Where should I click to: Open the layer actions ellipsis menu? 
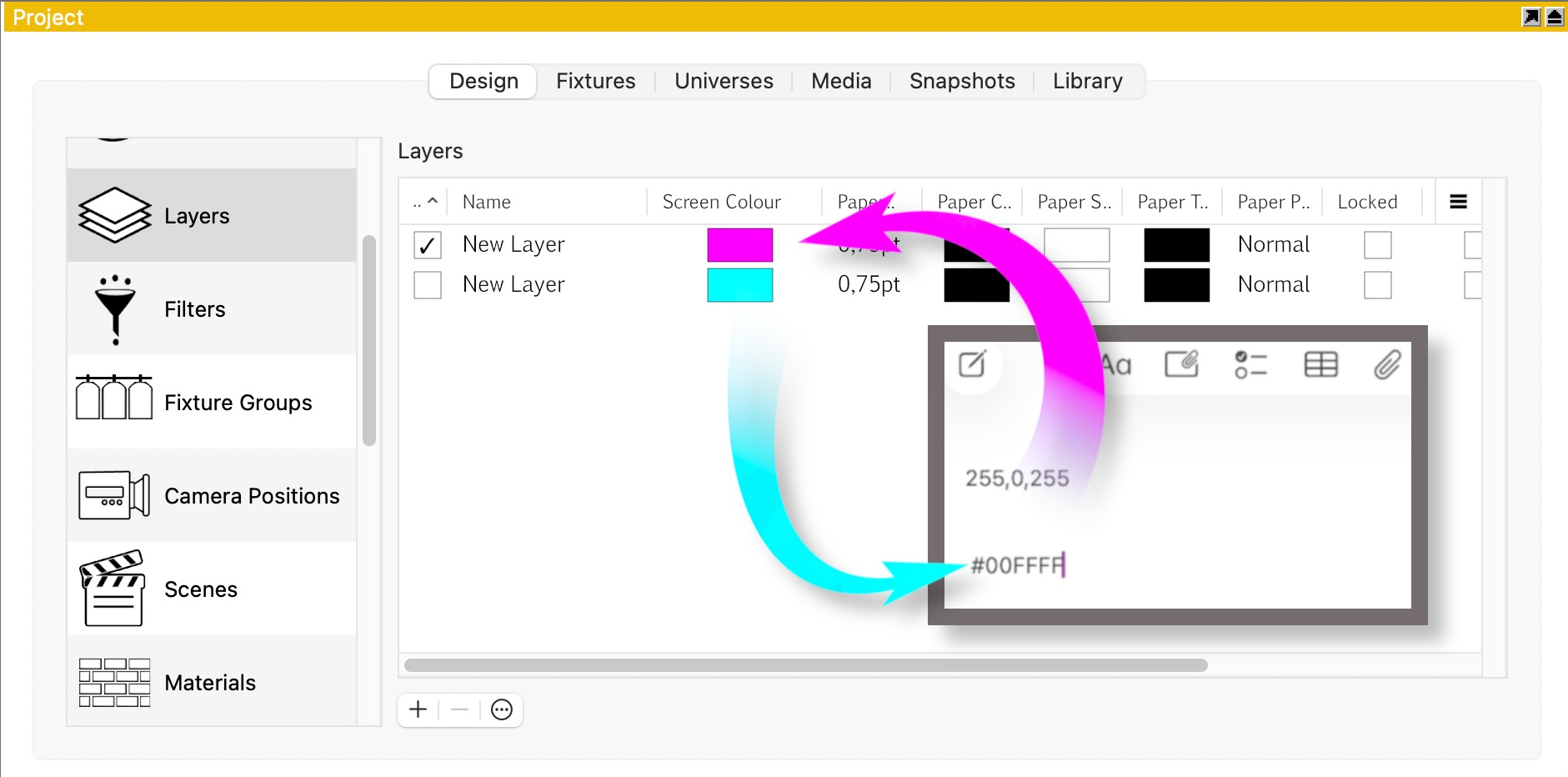pyautogui.click(x=502, y=709)
